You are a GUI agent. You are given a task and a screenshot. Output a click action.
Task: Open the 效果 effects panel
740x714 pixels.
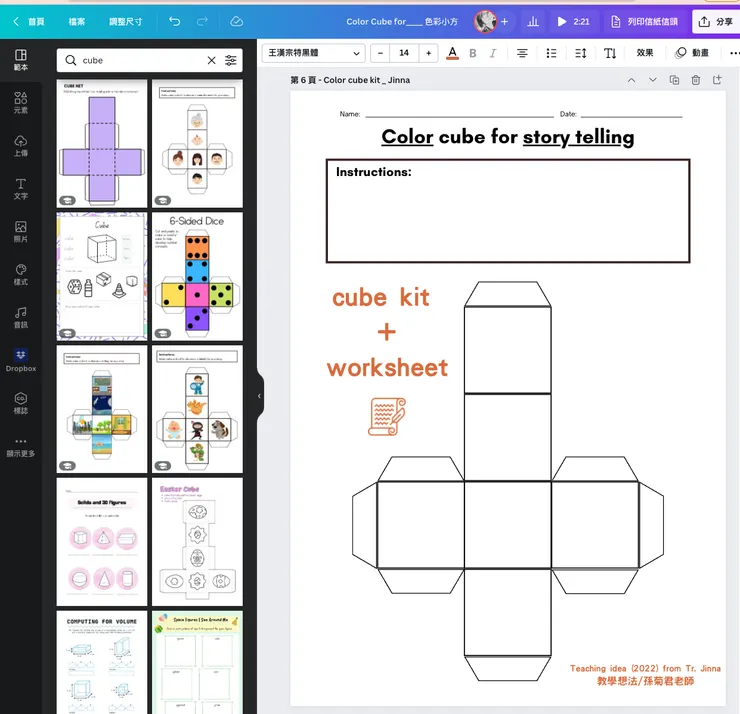[645, 53]
